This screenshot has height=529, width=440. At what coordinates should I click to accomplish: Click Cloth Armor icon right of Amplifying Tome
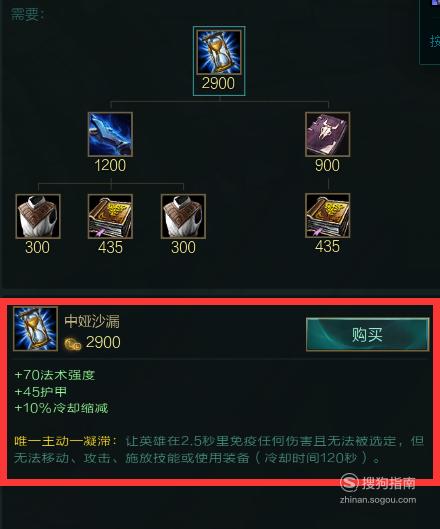(183, 216)
